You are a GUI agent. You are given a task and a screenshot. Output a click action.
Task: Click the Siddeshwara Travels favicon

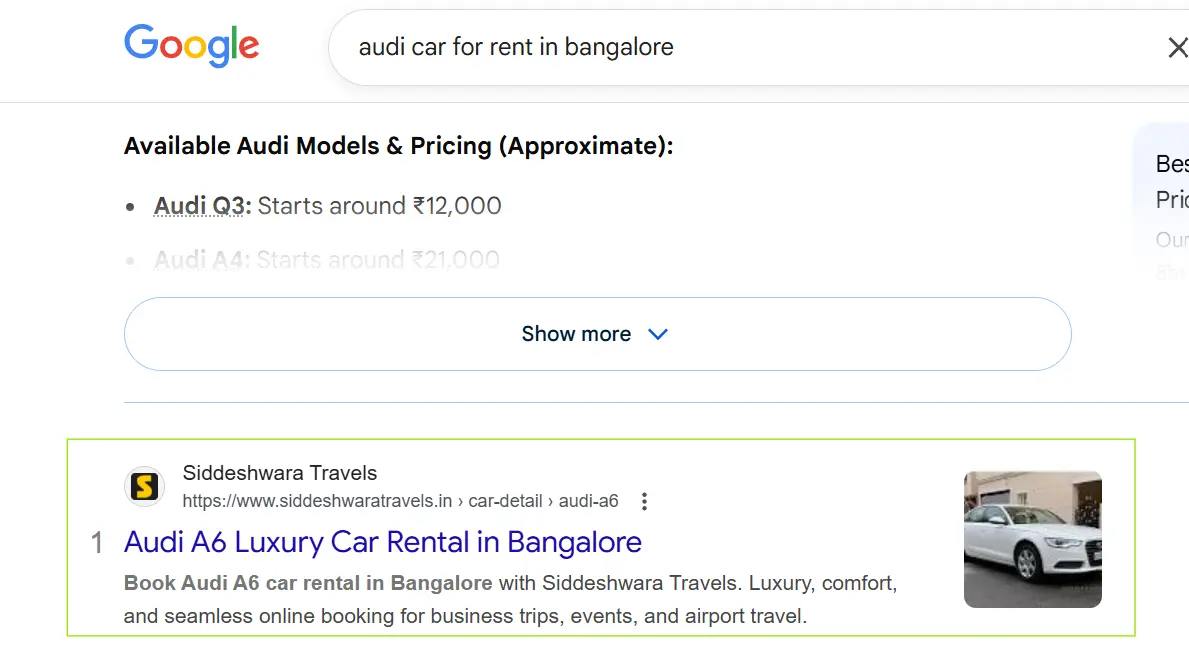pos(144,487)
